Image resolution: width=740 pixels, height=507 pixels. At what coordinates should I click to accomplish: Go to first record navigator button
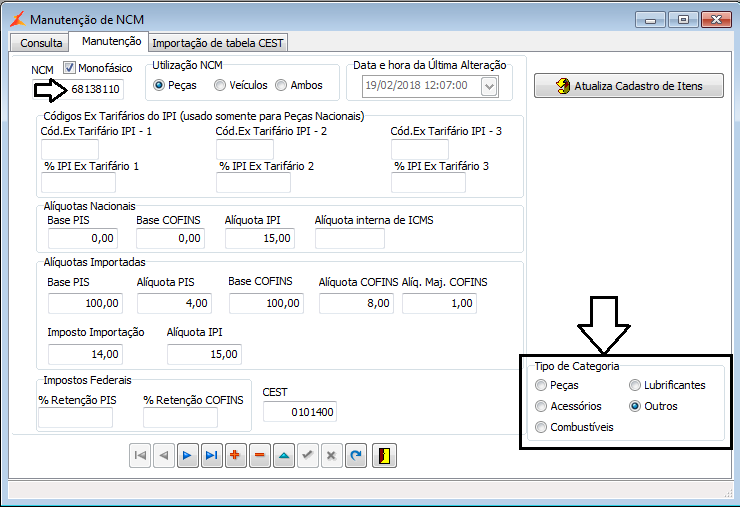140,456
